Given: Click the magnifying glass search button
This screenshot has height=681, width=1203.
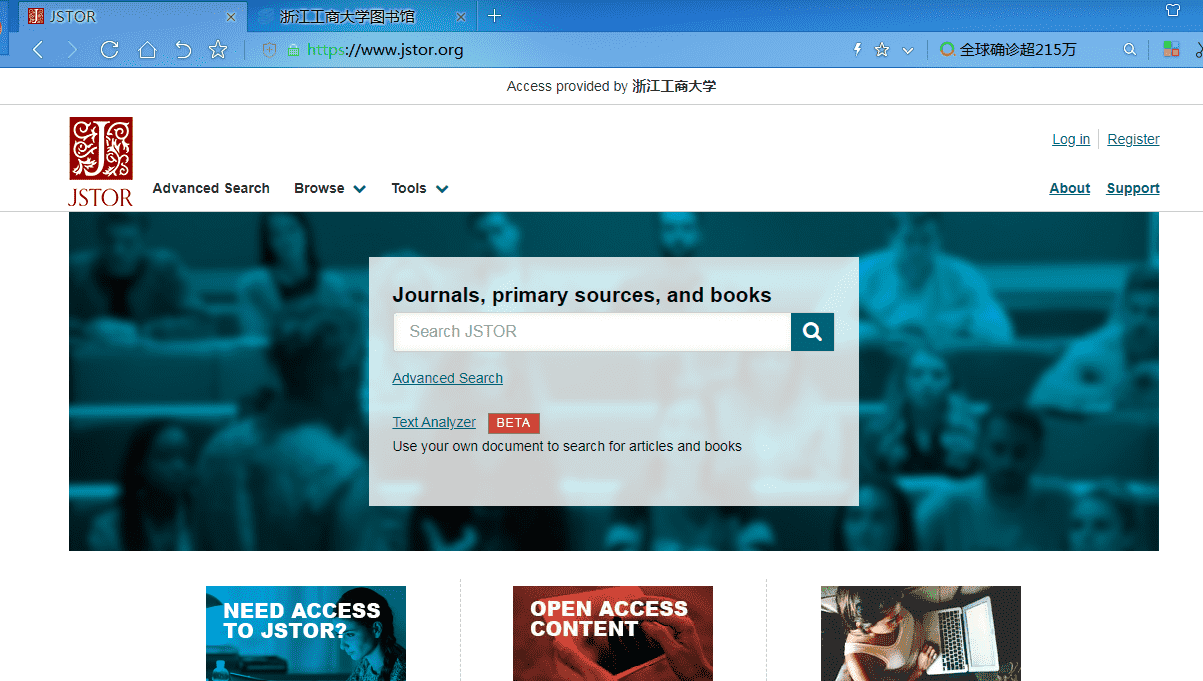Looking at the screenshot, I should coord(812,332).
